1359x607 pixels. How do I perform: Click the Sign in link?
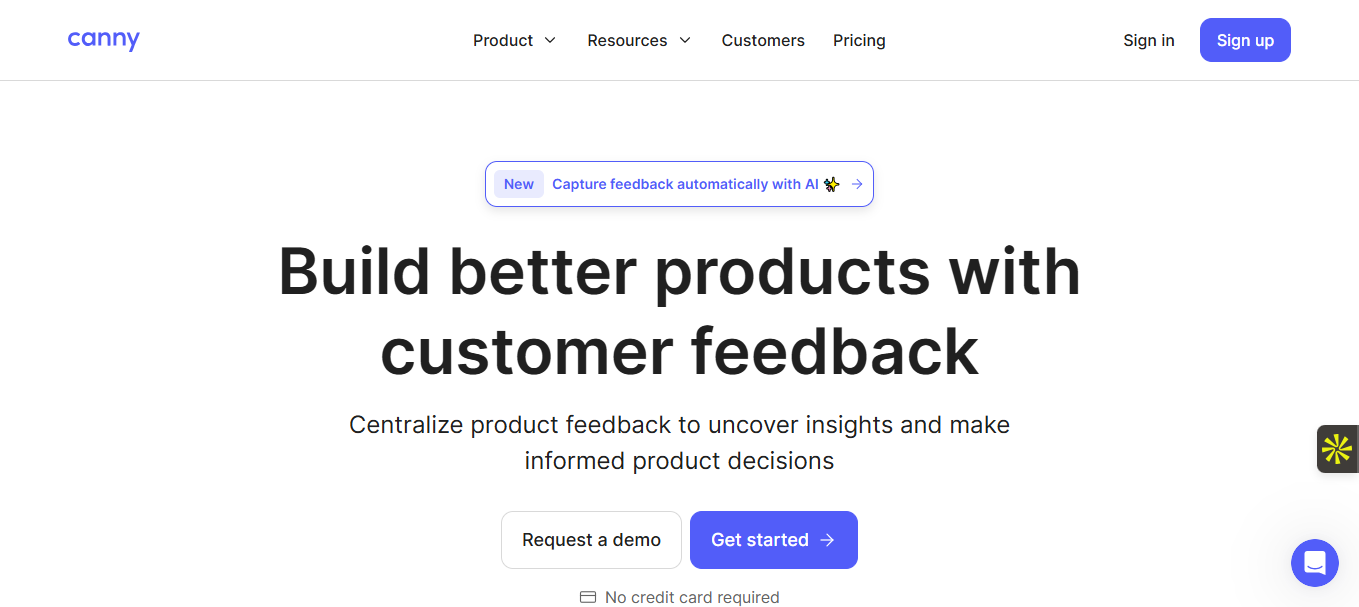tap(1148, 40)
